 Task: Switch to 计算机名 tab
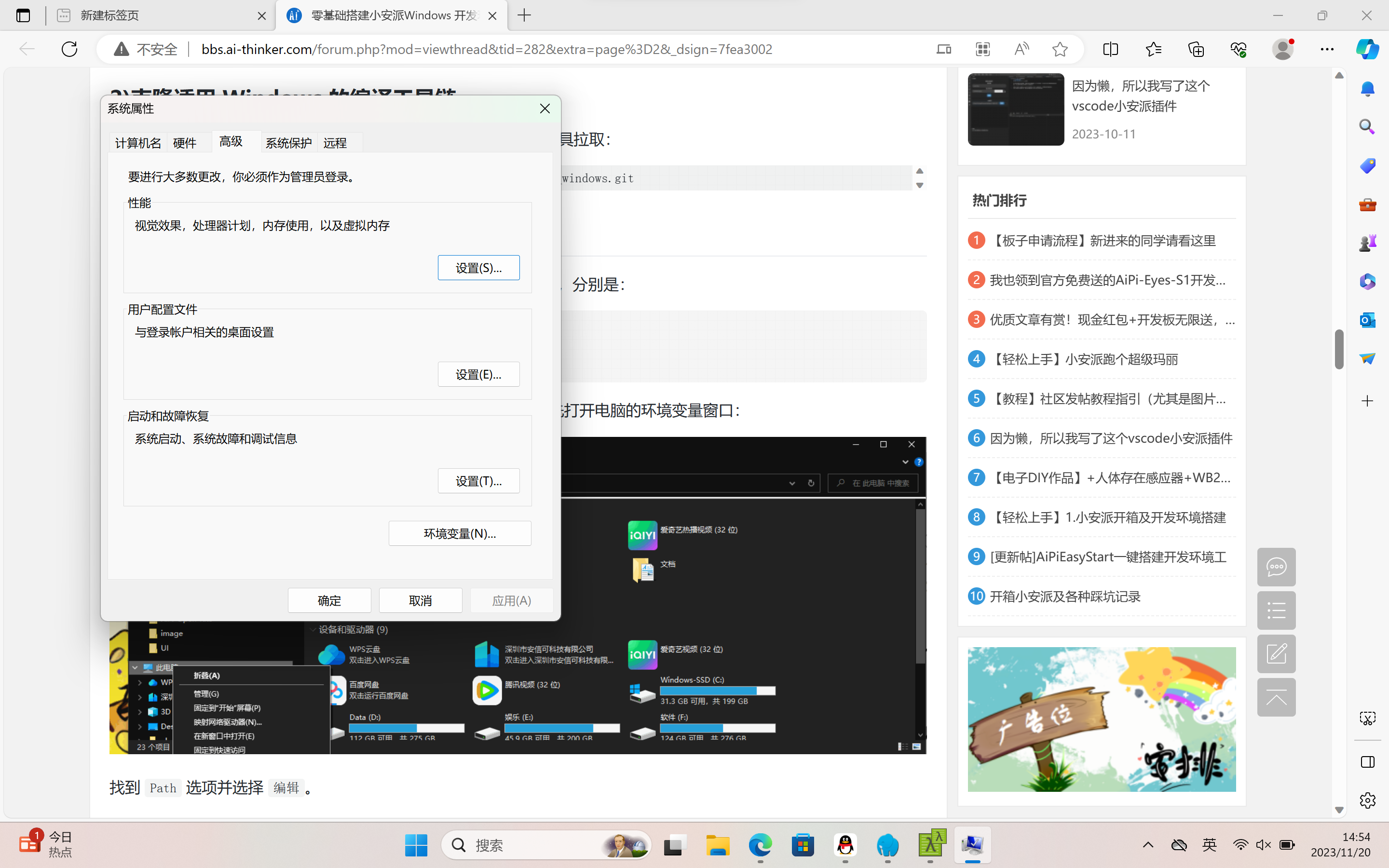click(x=138, y=142)
